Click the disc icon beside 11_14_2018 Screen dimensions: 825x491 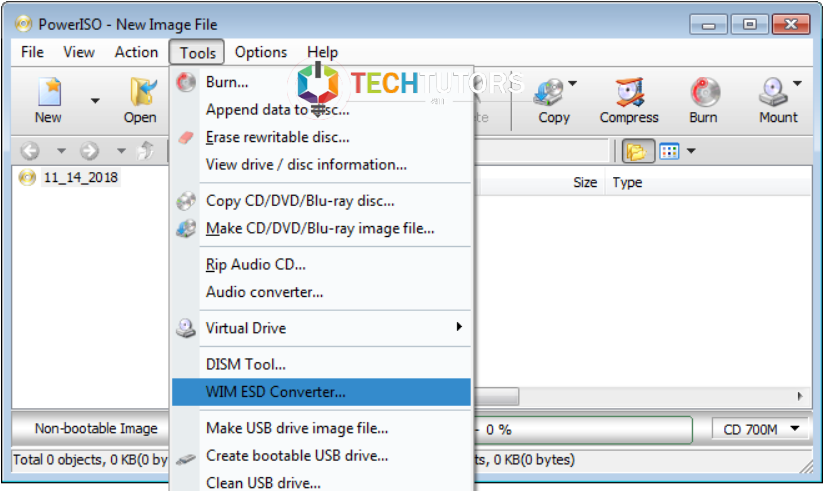(x=27, y=177)
